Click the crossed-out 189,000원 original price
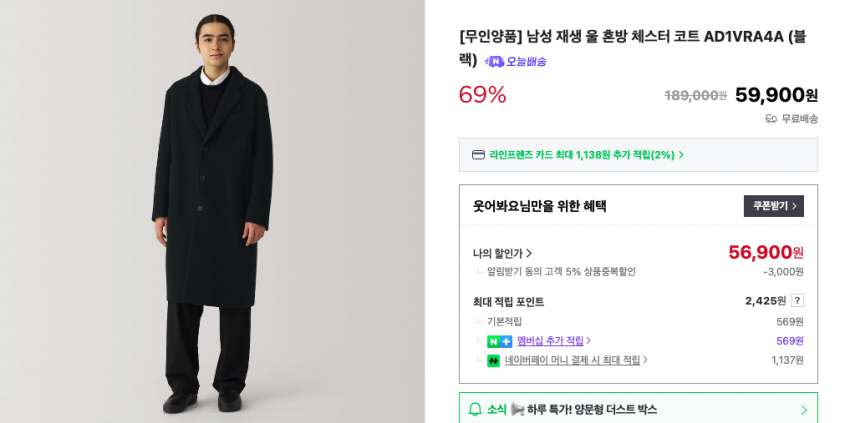The image size is (850, 423). pos(696,96)
